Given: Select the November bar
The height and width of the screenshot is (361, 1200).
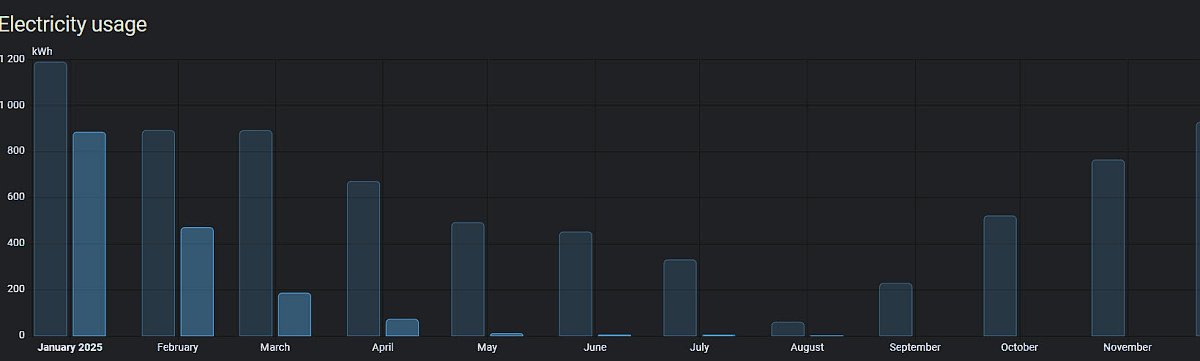Looking at the screenshot, I should 1108,248.
